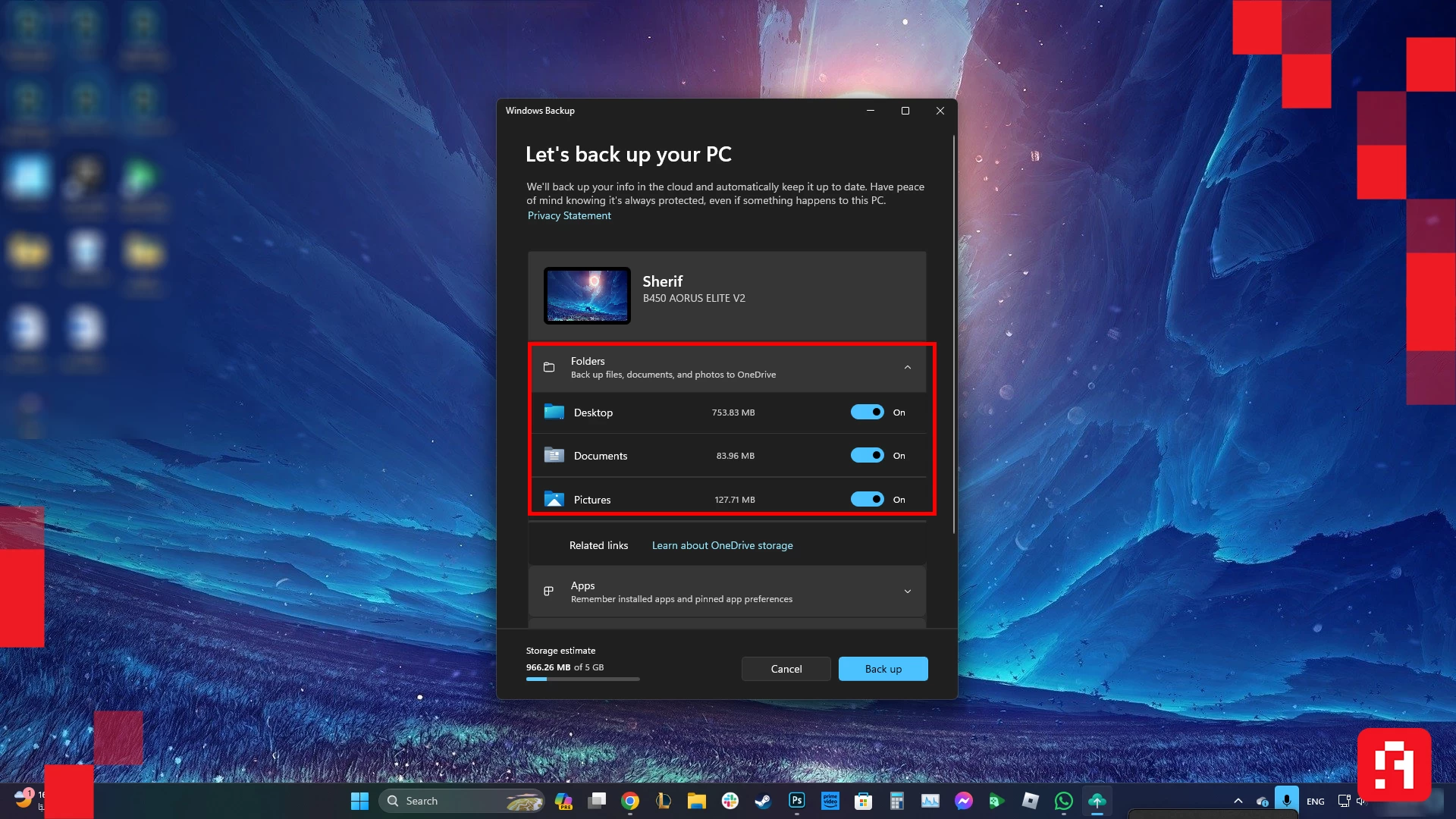Open Calculator from the taskbar

pos(896,801)
